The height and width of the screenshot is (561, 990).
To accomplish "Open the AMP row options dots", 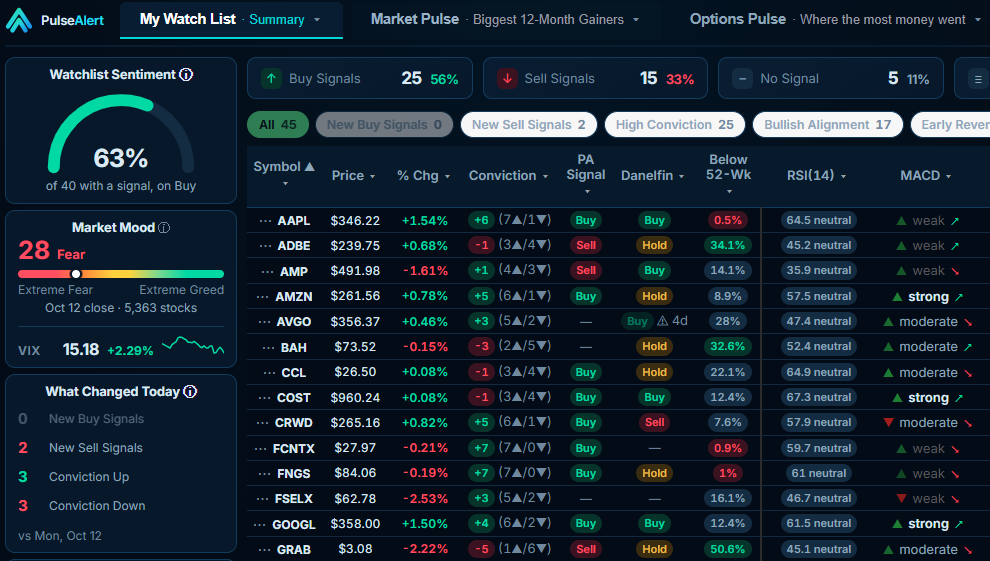I will pos(268,271).
